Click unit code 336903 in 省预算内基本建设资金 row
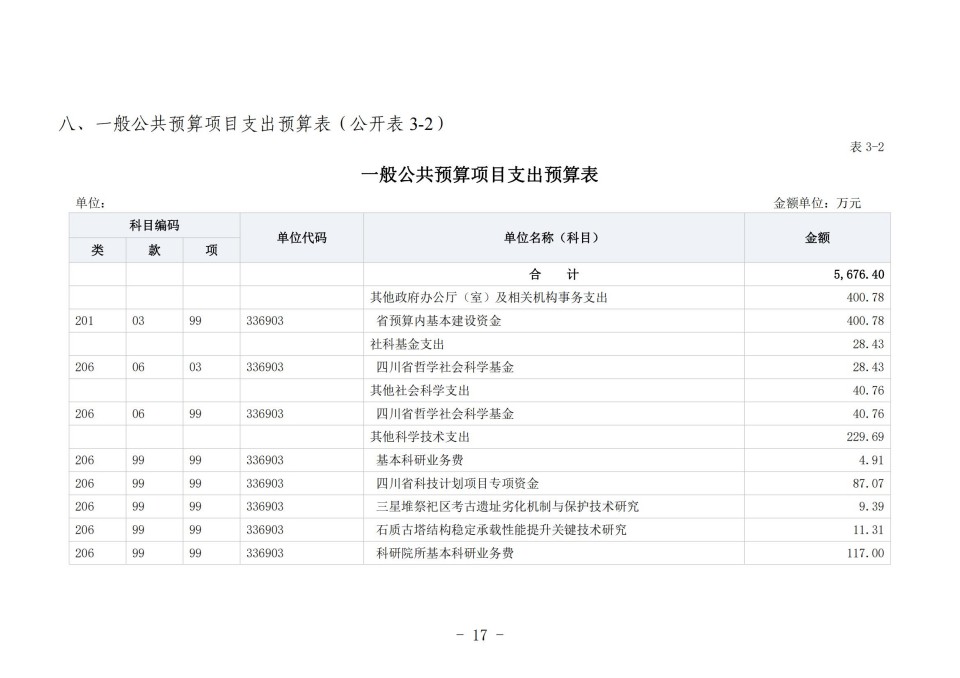This screenshot has width=960, height=678. 264,321
